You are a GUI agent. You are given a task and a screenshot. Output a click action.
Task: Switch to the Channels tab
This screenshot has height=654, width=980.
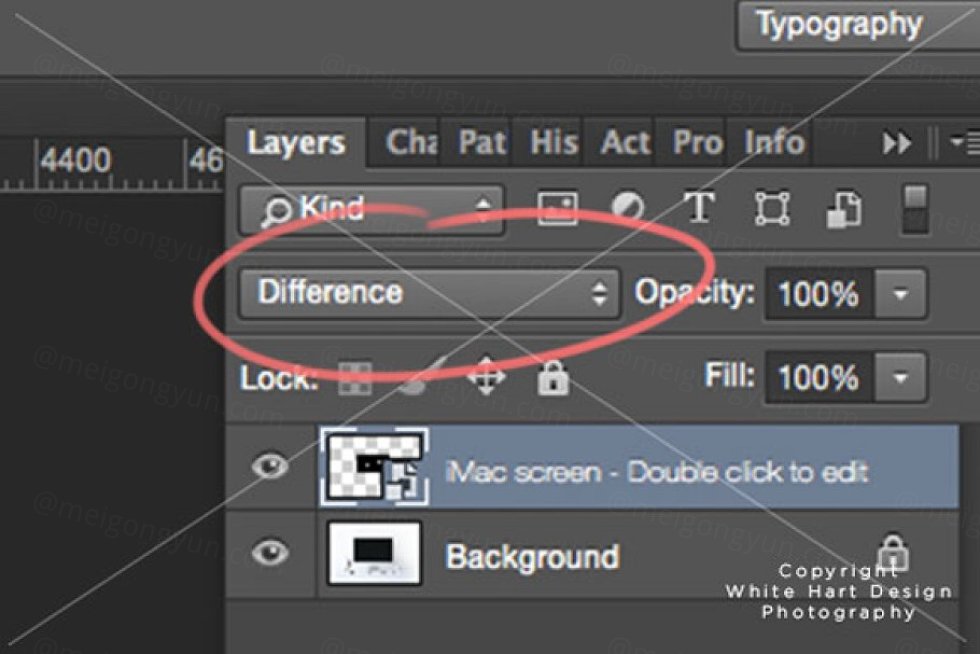click(411, 143)
